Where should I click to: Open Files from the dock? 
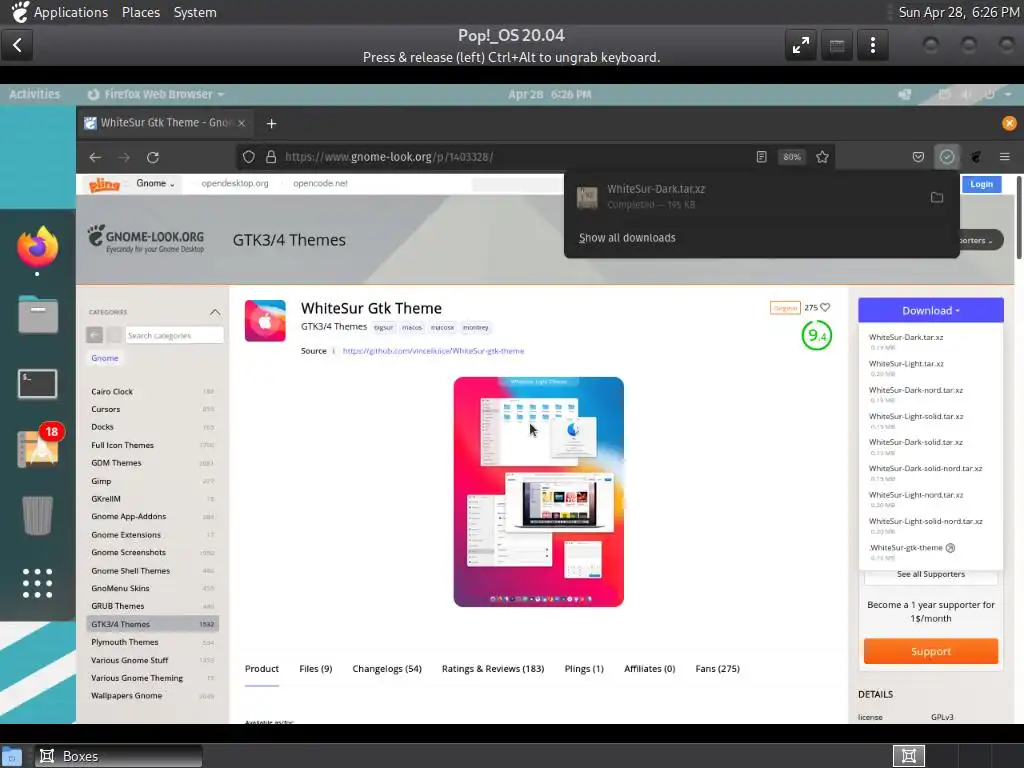point(38,315)
